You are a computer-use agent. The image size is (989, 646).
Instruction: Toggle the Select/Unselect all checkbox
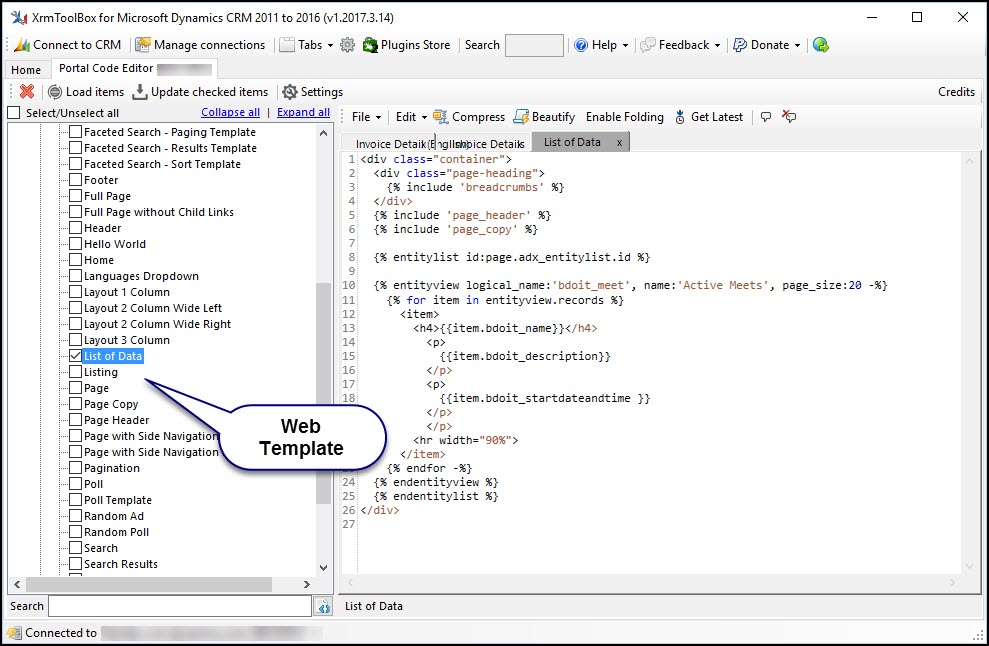15,112
